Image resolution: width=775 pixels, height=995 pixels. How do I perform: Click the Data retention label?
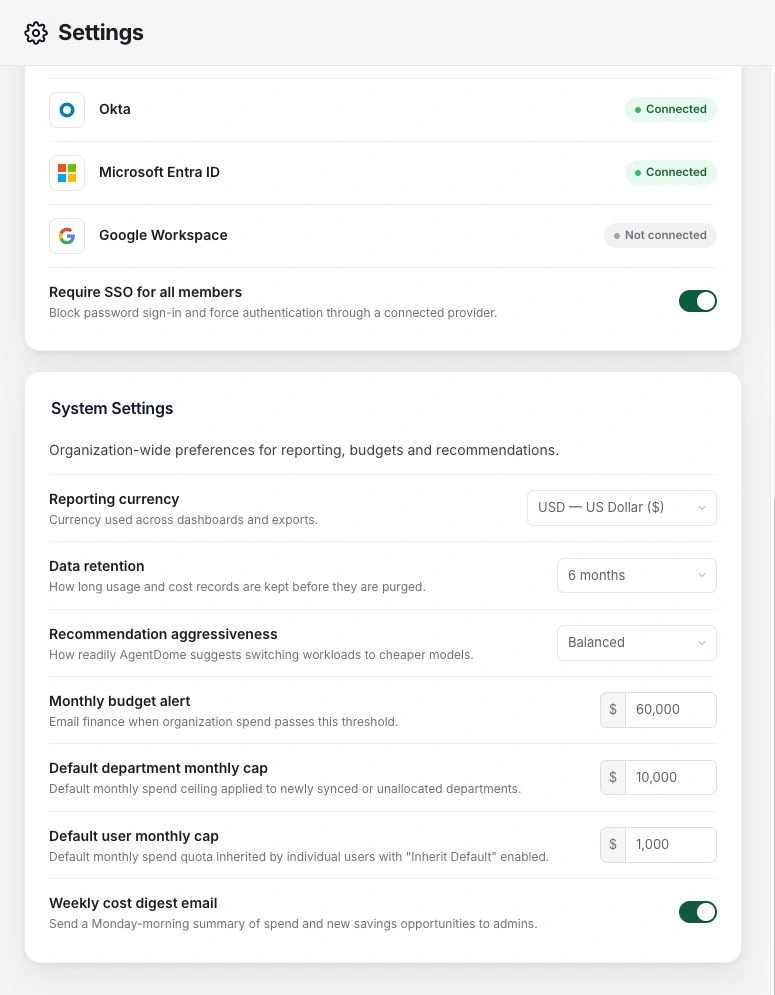96,566
